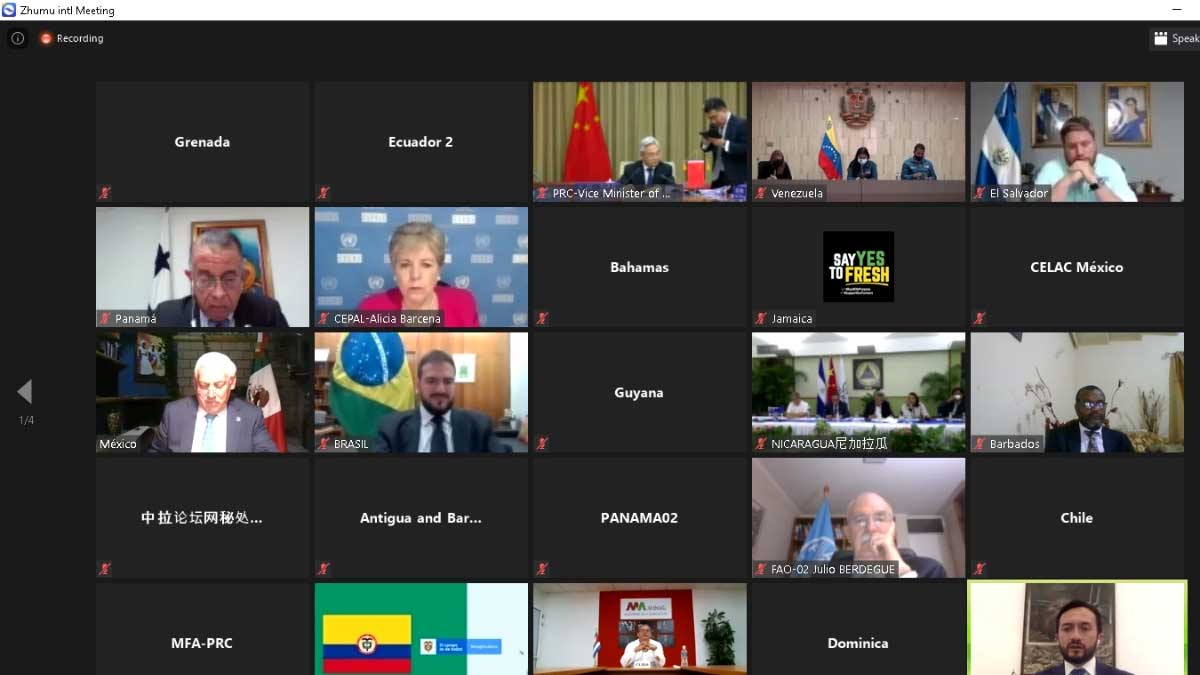The image size is (1200, 675).
Task: Select the El Salvador video tile
Action: (1077, 140)
